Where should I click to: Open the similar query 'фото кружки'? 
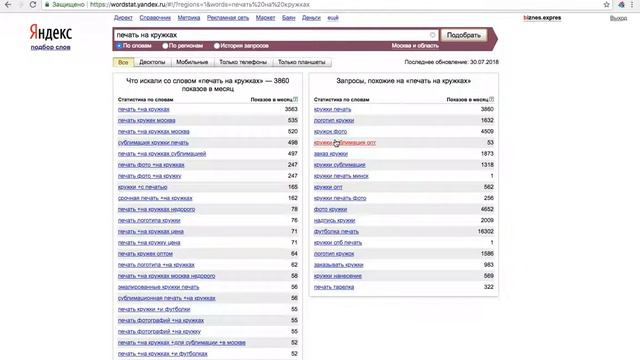(x=330, y=209)
